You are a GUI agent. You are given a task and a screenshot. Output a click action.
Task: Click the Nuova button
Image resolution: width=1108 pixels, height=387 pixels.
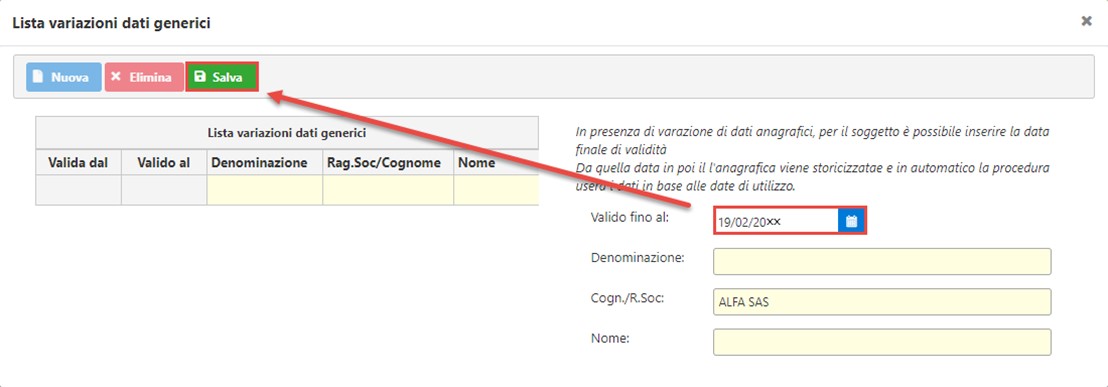[x=64, y=77]
